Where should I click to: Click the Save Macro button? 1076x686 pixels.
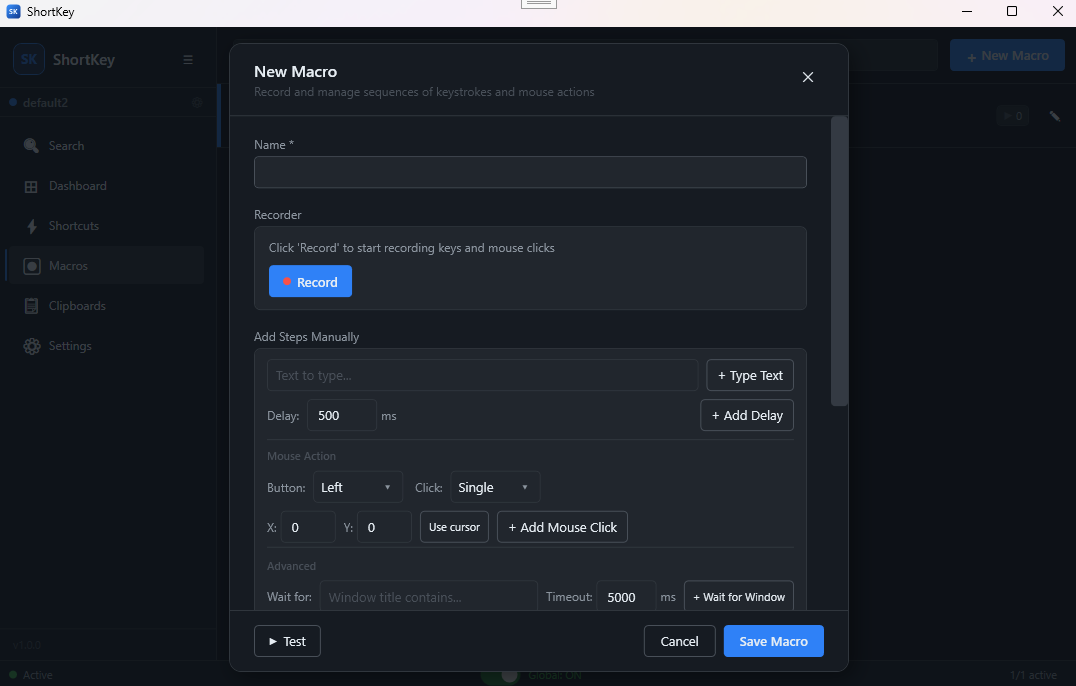click(x=773, y=641)
